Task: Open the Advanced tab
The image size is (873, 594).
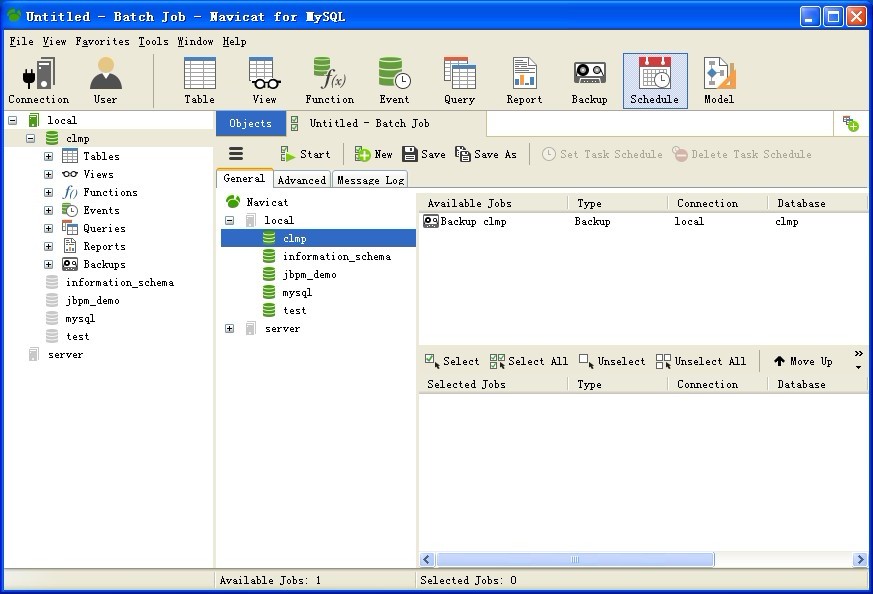Action: coord(302,180)
